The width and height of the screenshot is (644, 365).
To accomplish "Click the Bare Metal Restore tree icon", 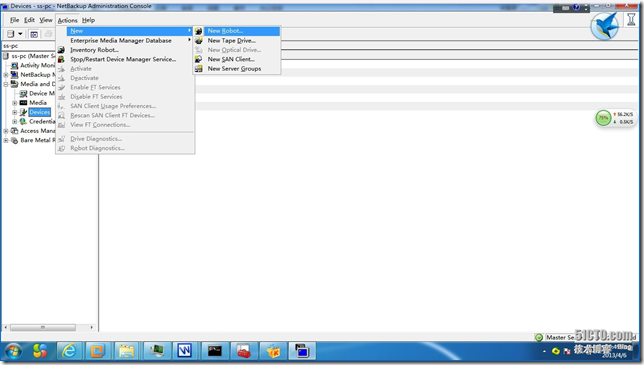I will (15, 140).
